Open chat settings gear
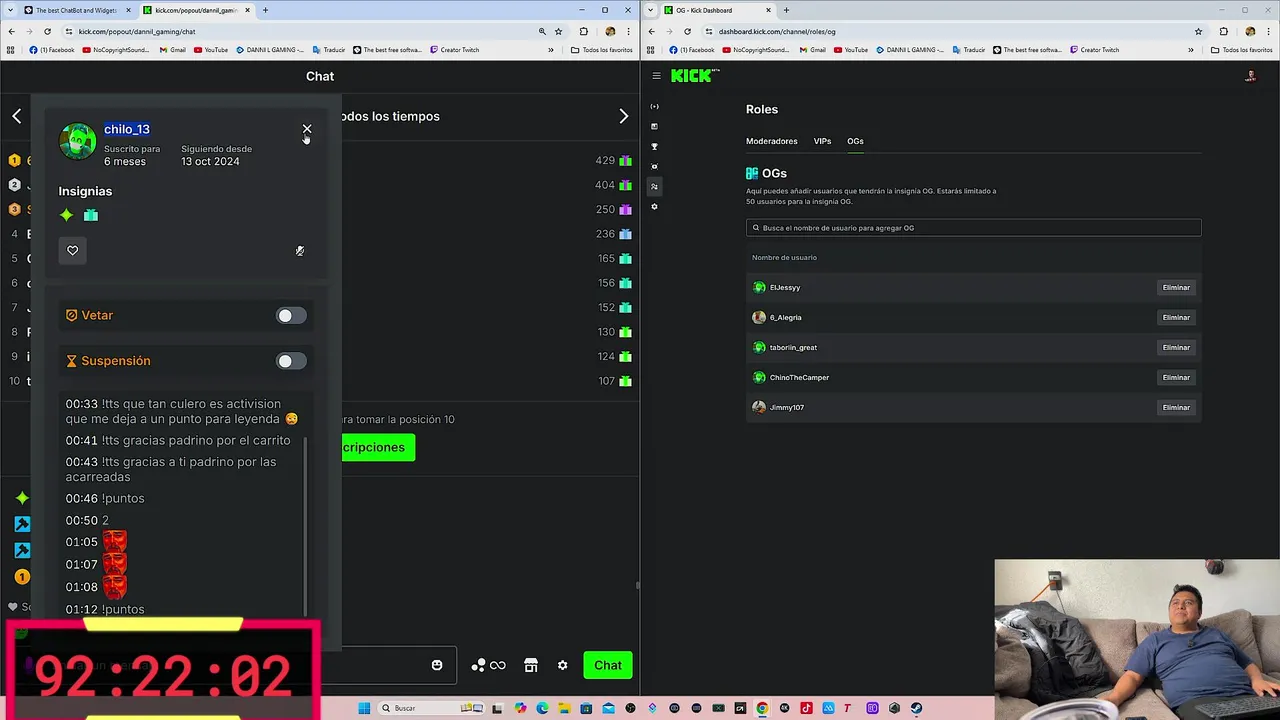The width and height of the screenshot is (1280, 720). click(563, 665)
